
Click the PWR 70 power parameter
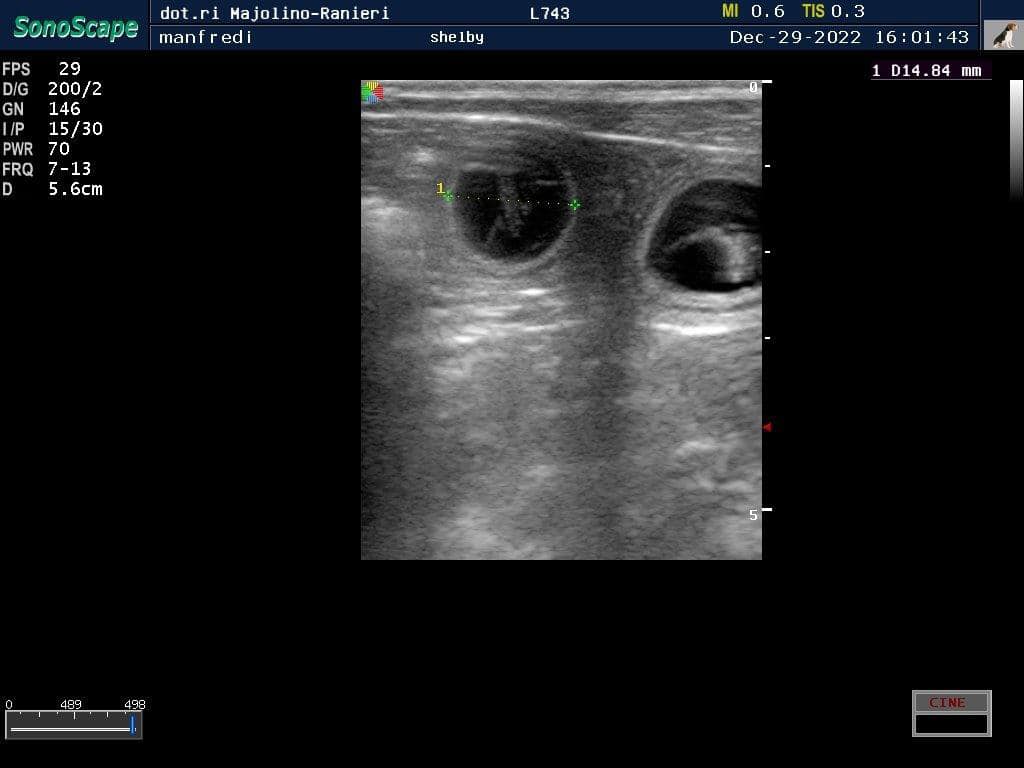click(x=36, y=149)
